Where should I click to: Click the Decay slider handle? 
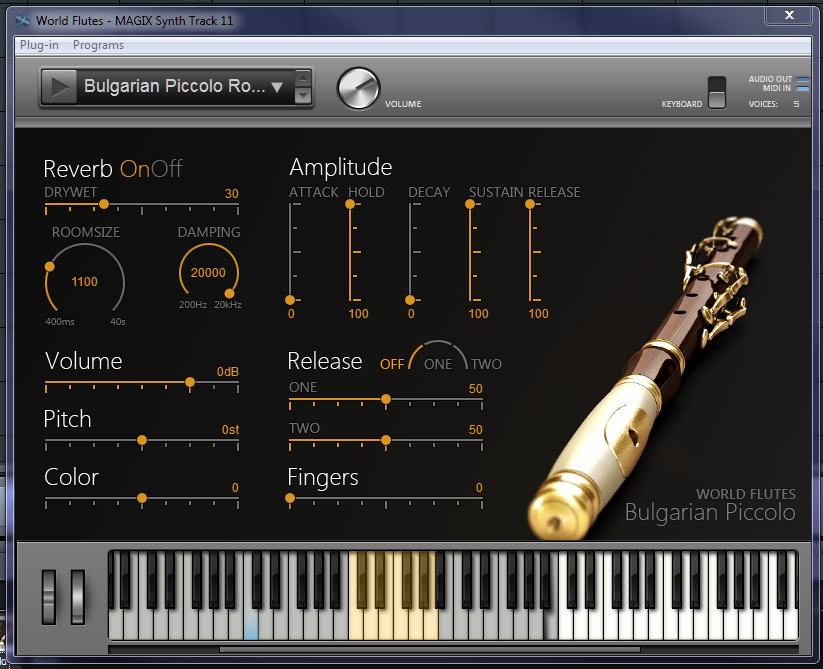410,300
